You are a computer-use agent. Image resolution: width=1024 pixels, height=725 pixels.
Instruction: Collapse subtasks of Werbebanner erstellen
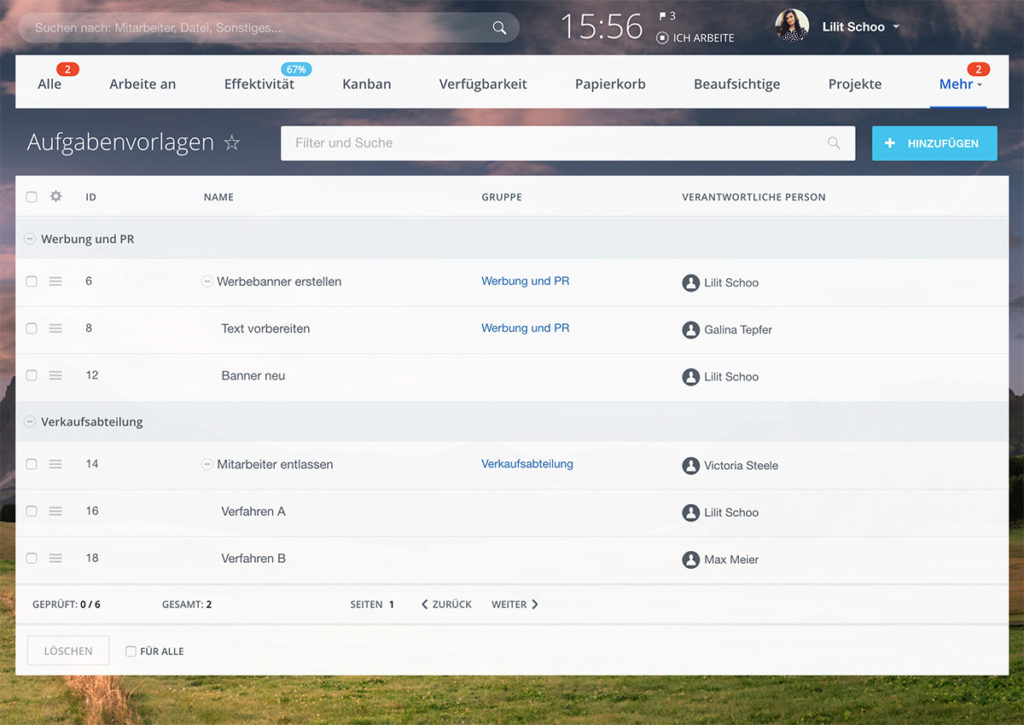(206, 282)
